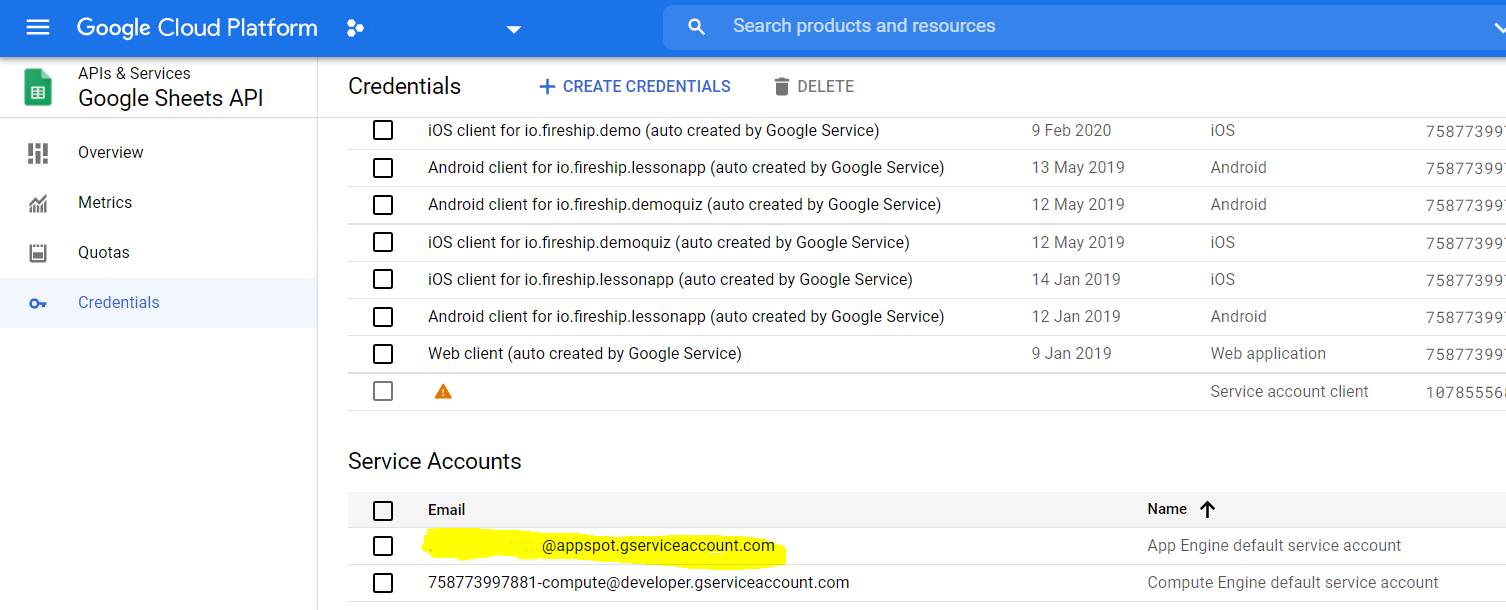Screen dimensions: 1506x610
Task: Click the DELETE button
Action: pyautogui.click(x=814, y=87)
